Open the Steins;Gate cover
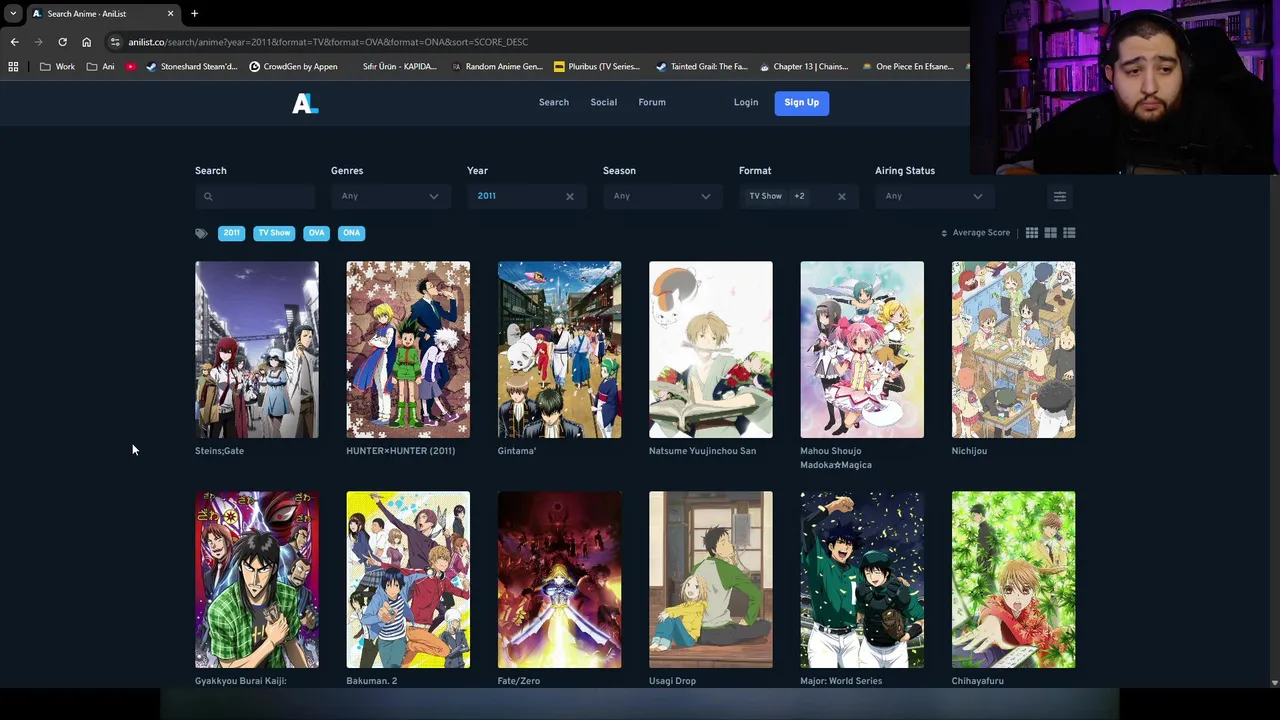1280x720 pixels. click(x=257, y=350)
